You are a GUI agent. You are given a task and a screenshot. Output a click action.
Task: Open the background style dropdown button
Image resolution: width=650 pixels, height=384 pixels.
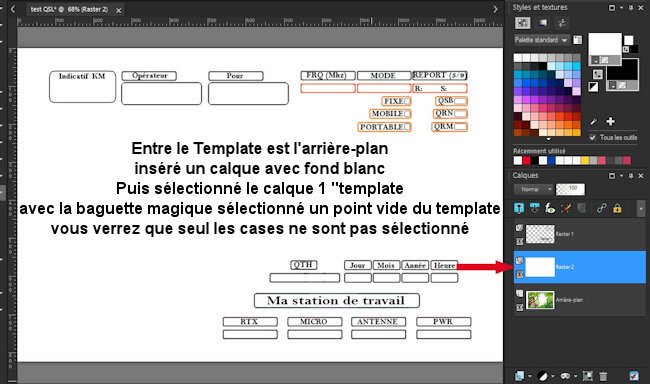tap(613, 85)
